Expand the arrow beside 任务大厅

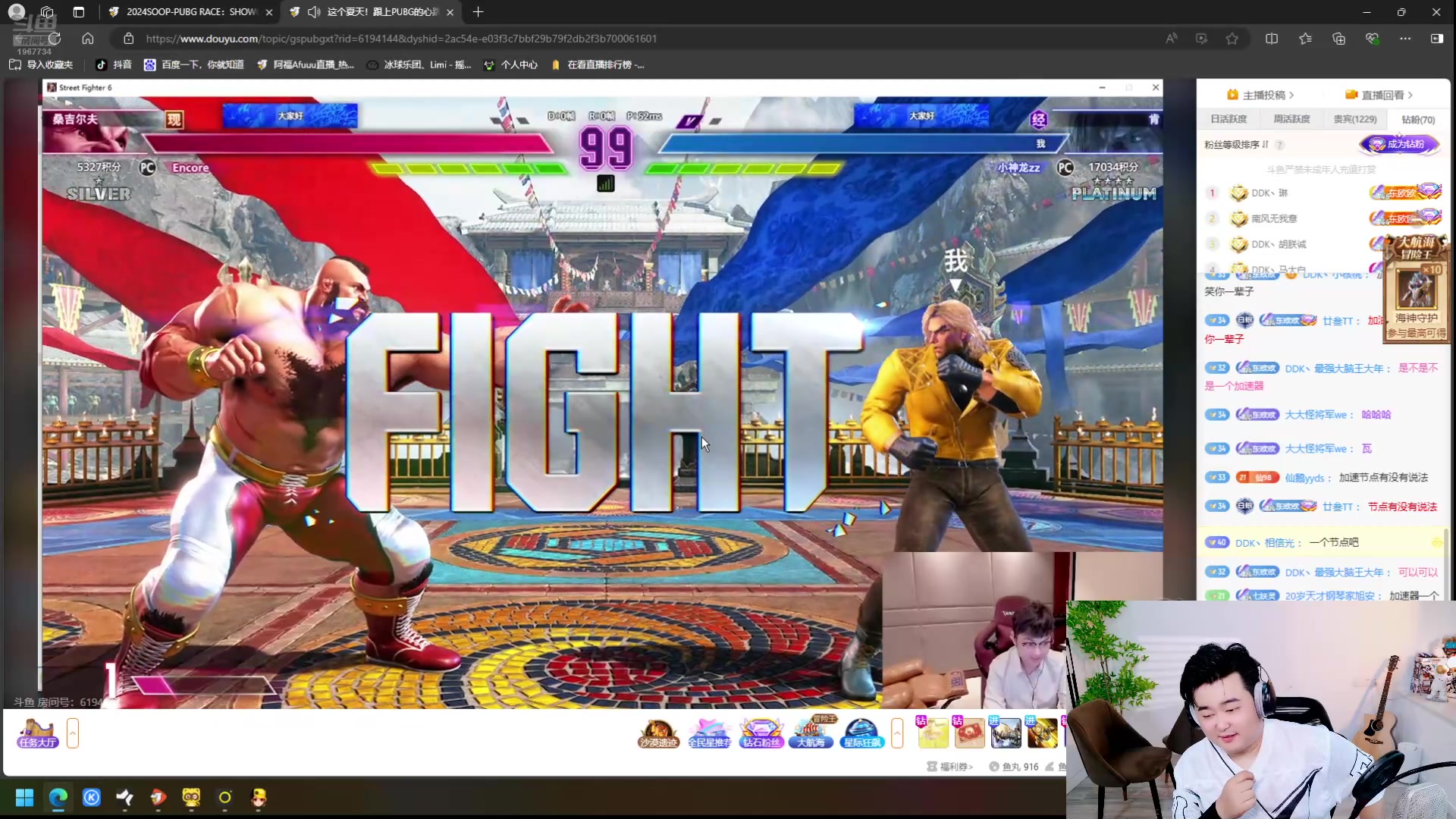[73, 733]
